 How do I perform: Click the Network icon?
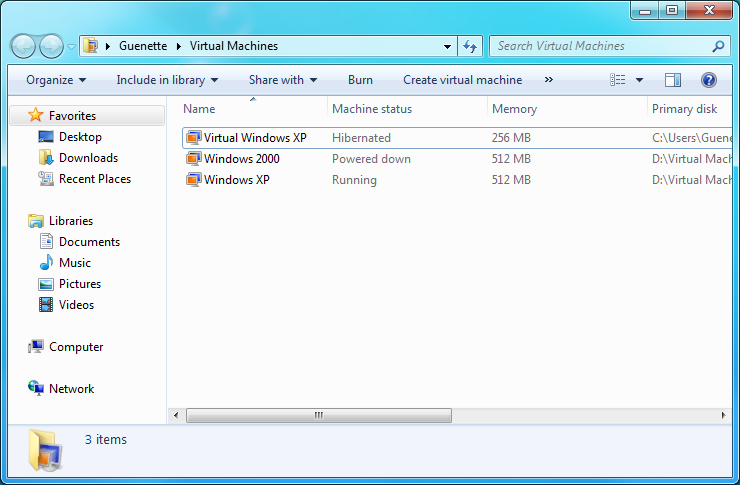coord(35,388)
